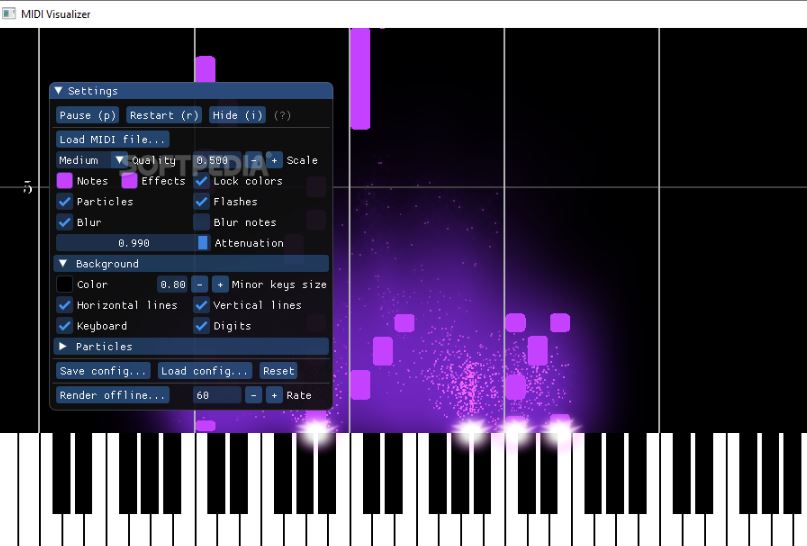Collapse the Settings panel title arrow
This screenshot has height=546, width=807.
pyautogui.click(x=58, y=91)
